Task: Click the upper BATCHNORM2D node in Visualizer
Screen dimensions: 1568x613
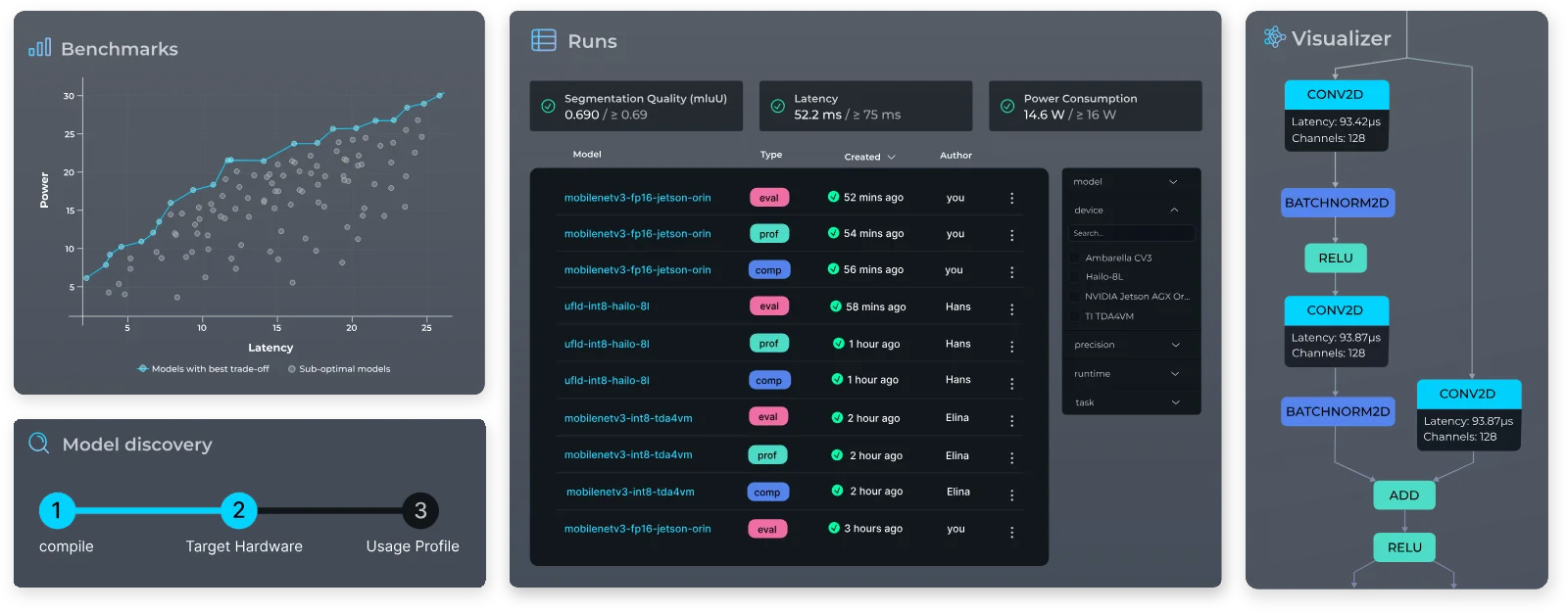Action: coord(1337,203)
